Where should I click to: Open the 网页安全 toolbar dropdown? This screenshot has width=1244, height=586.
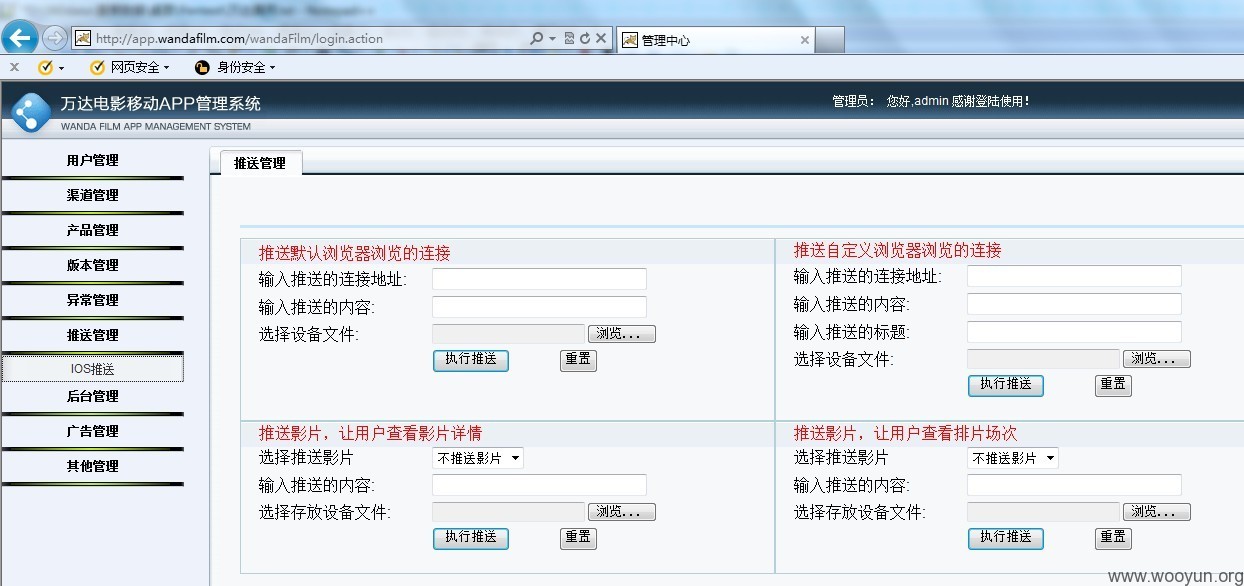coord(130,67)
